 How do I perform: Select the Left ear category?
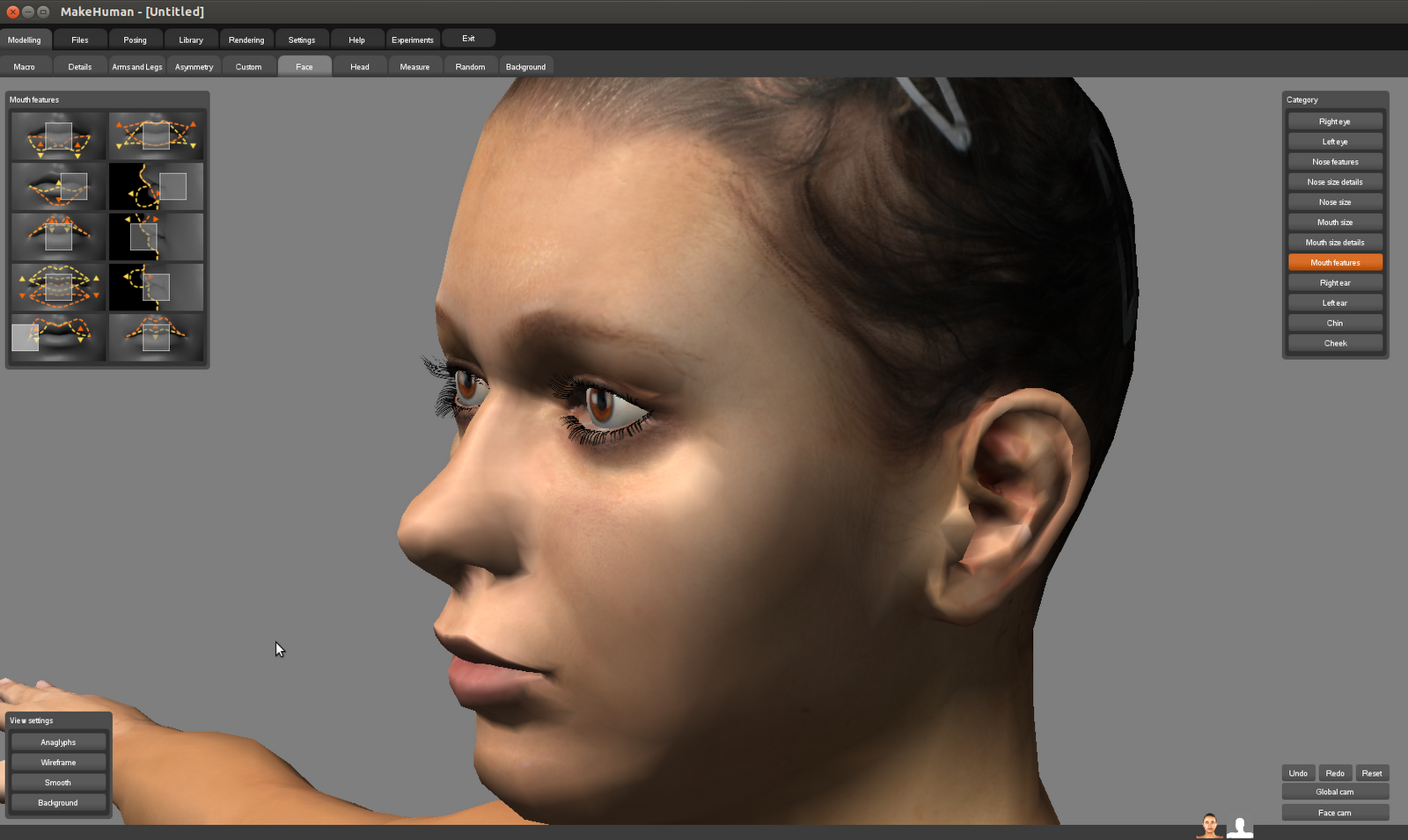point(1335,303)
